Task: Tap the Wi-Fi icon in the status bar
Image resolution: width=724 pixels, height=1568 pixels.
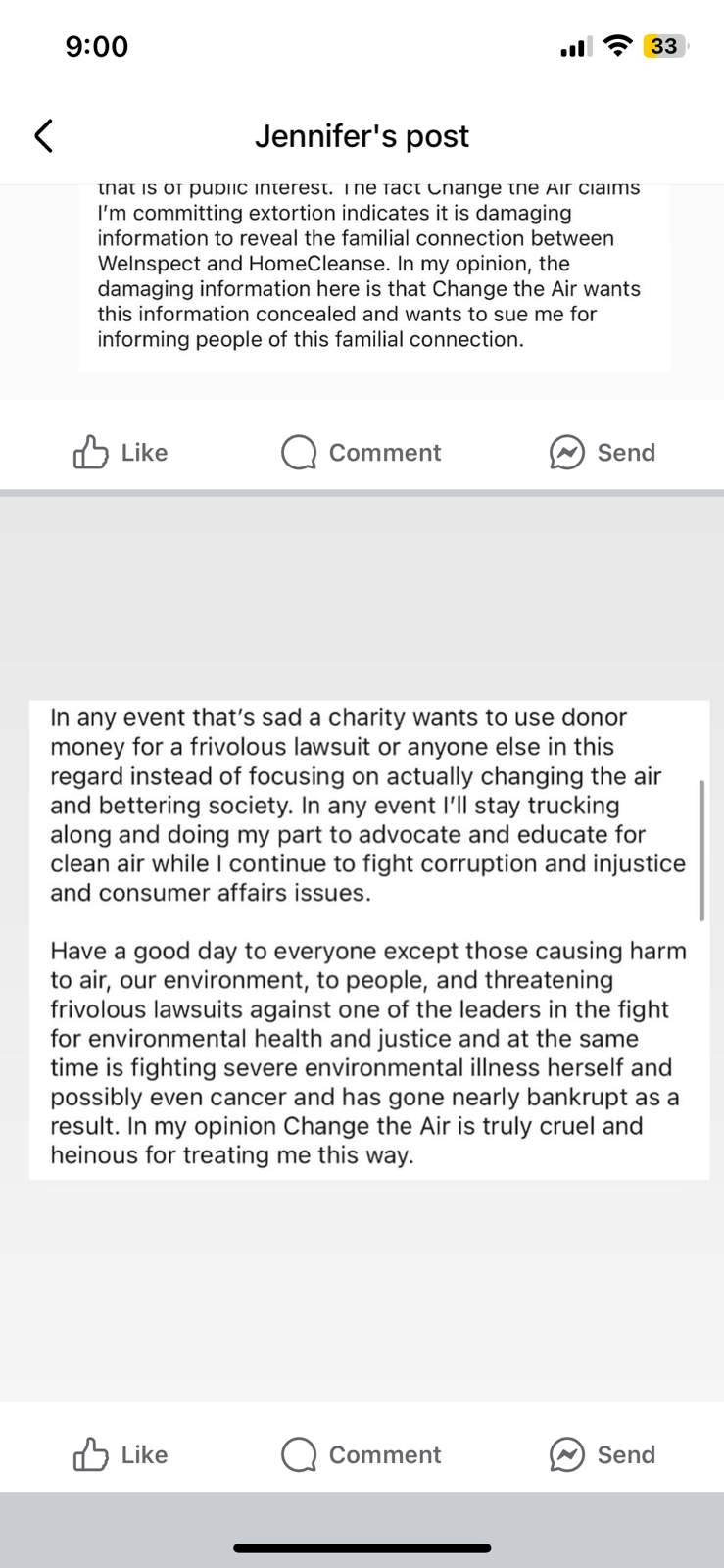Action: (617, 46)
